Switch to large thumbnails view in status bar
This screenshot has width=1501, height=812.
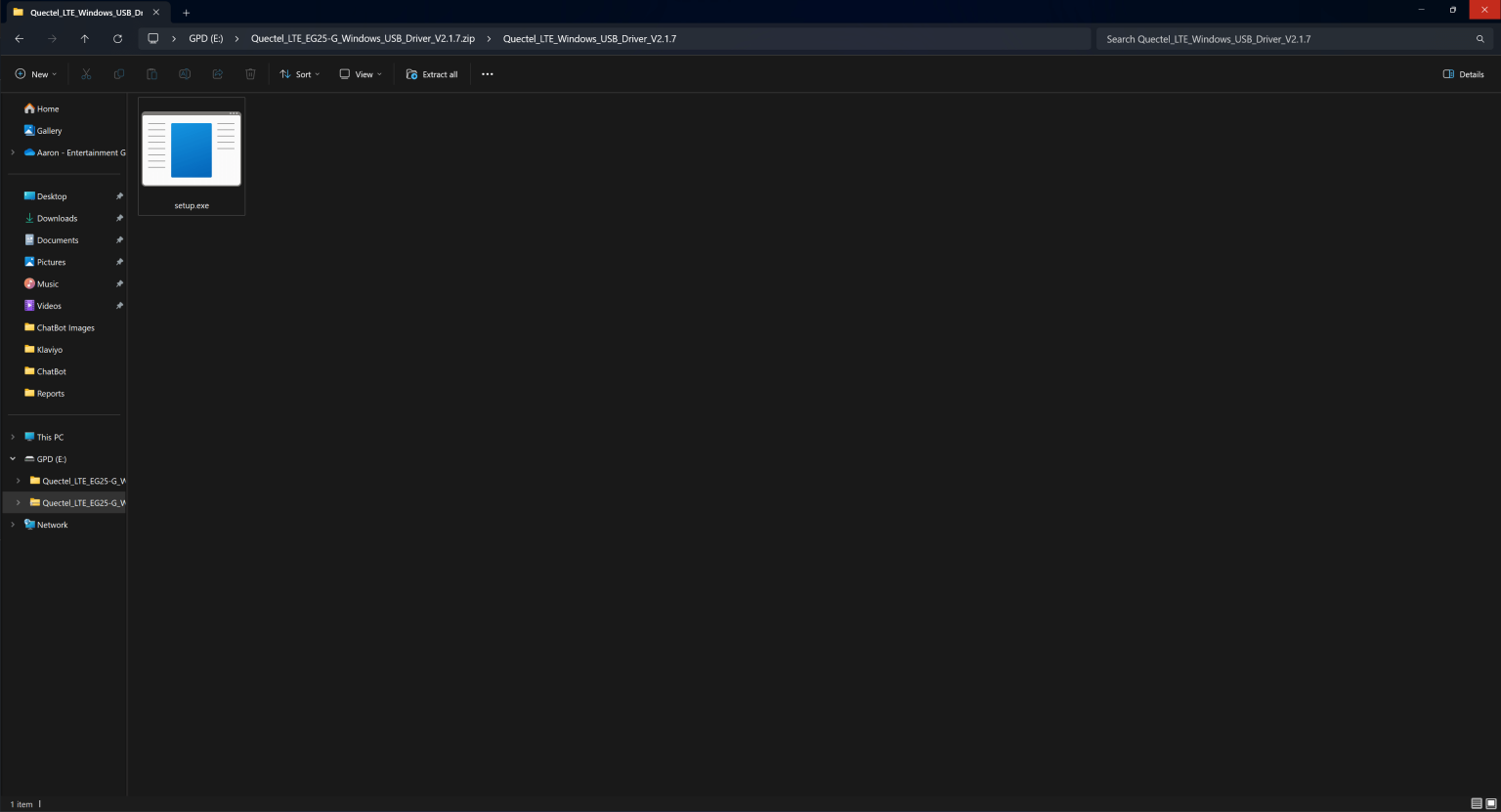point(1490,803)
